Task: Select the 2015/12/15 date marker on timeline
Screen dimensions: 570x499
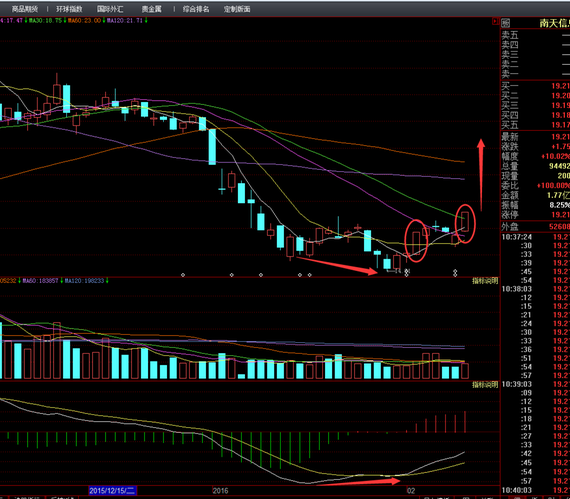Action: [112, 491]
